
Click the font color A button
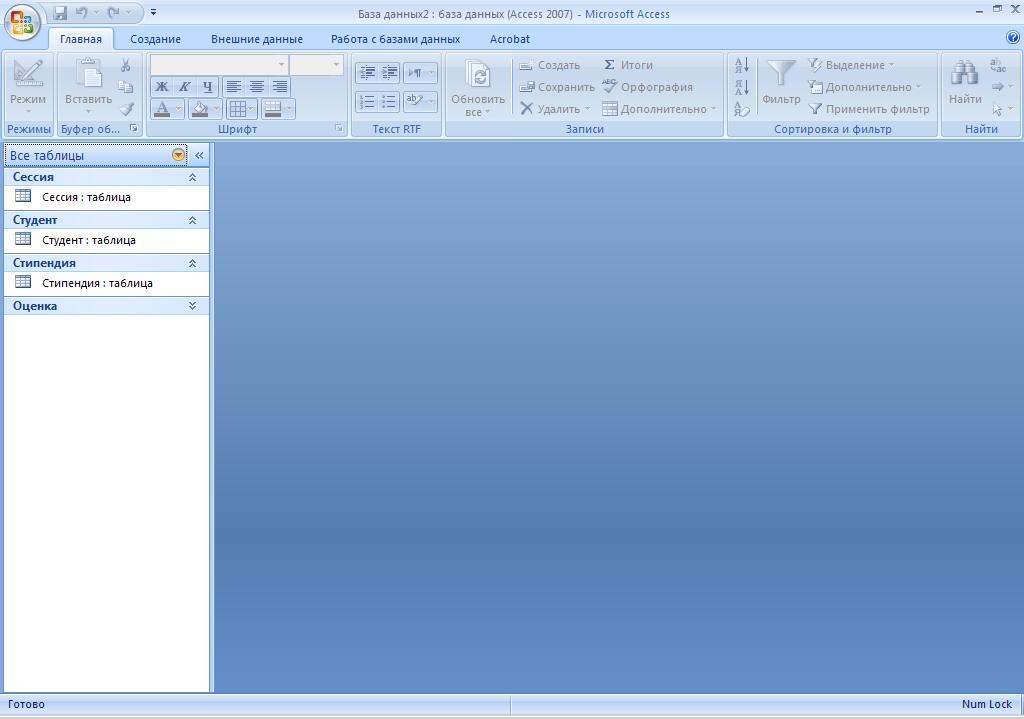point(162,109)
